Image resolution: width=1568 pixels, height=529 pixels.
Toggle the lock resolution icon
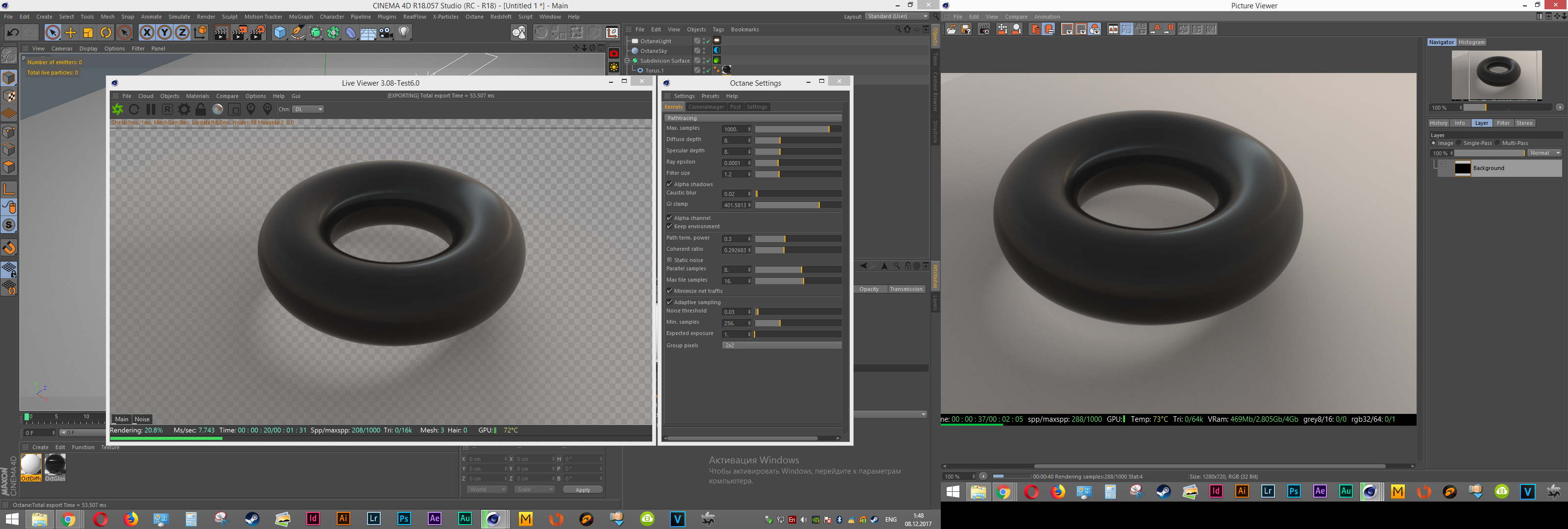coord(200,110)
